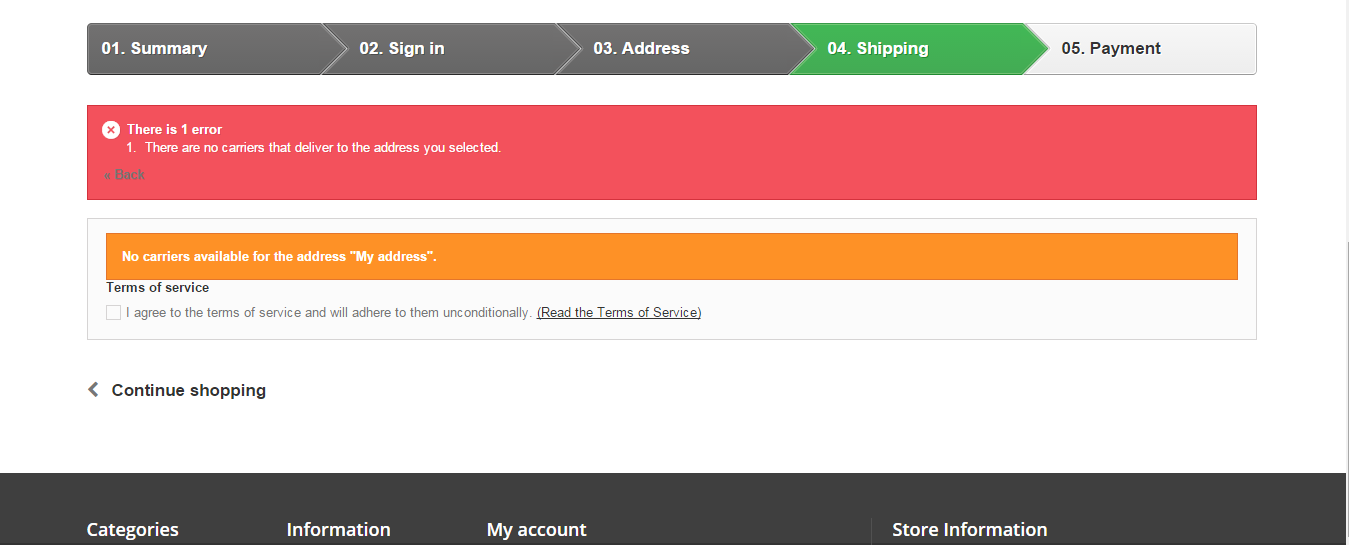Click the "Terms of service" section heading
This screenshot has width=1349, height=545.
(x=158, y=288)
